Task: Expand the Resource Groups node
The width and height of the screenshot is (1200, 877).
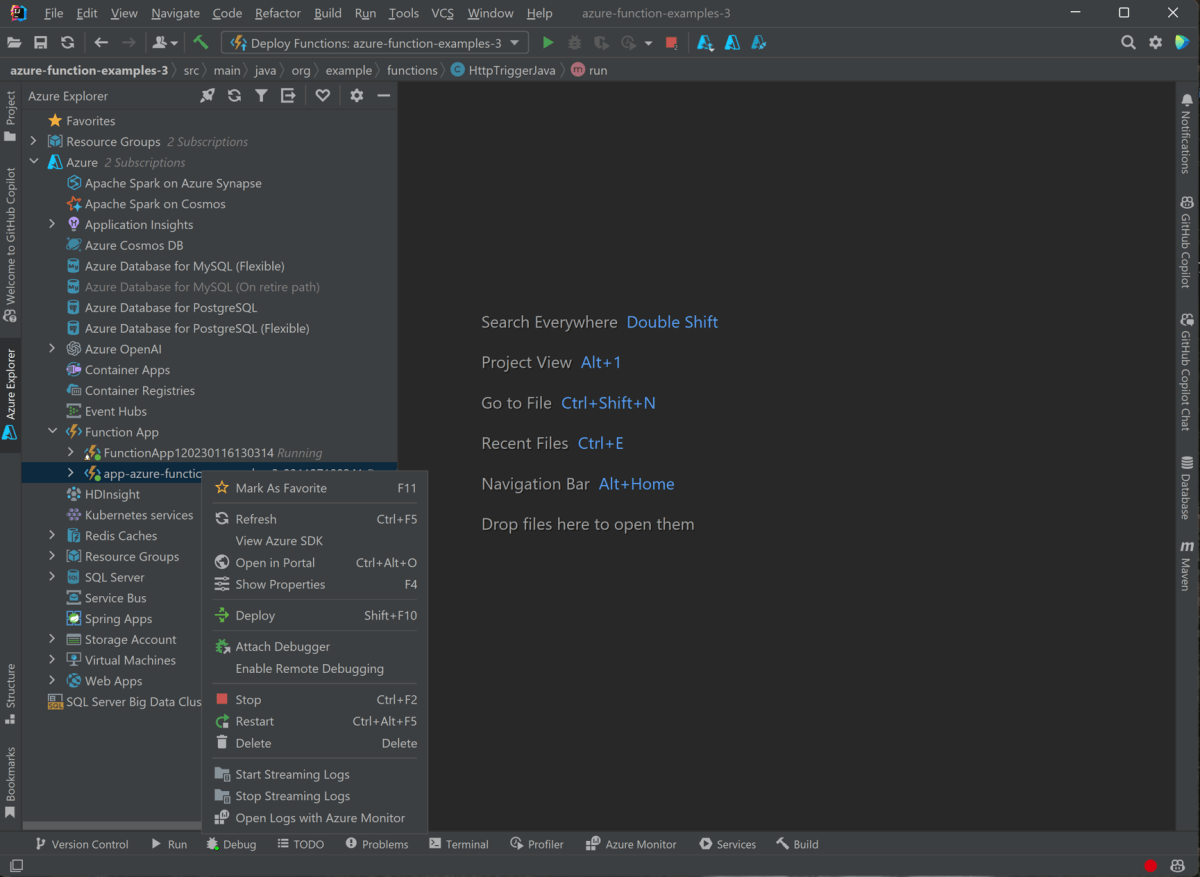Action: point(32,141)
